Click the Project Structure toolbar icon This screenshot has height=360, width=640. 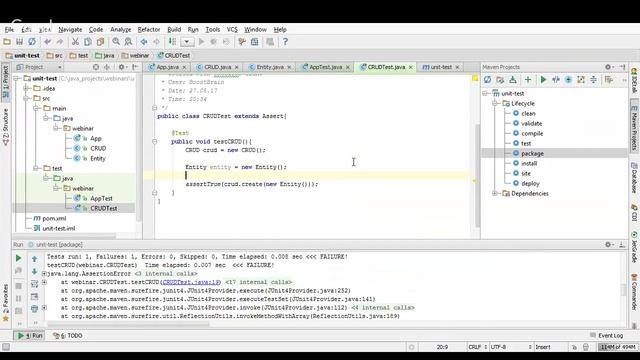[x=254, y=42]
